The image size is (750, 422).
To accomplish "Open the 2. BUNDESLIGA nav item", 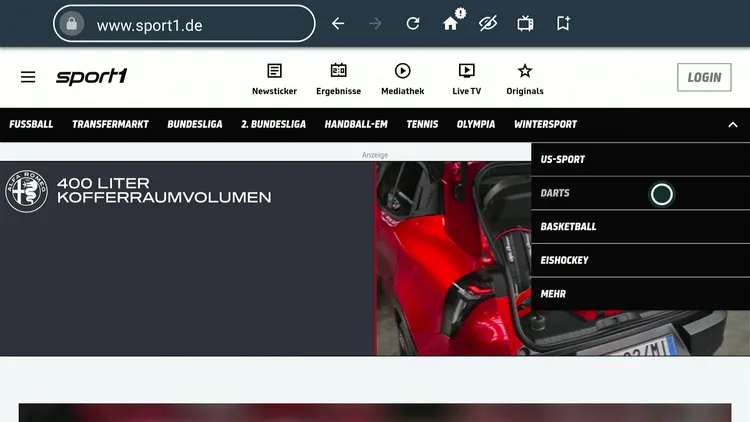I will coord(273,124).
